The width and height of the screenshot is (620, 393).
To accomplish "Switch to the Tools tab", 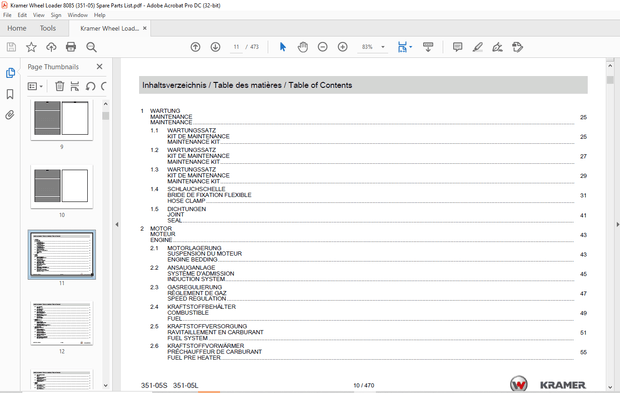I will [47, 28].
